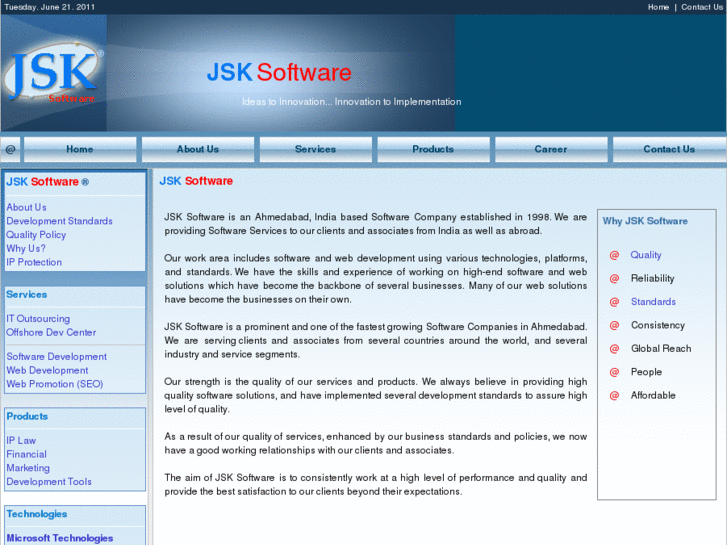Click the large JSK Software banner title
This screenshot has width=727, height=545.
279,72
